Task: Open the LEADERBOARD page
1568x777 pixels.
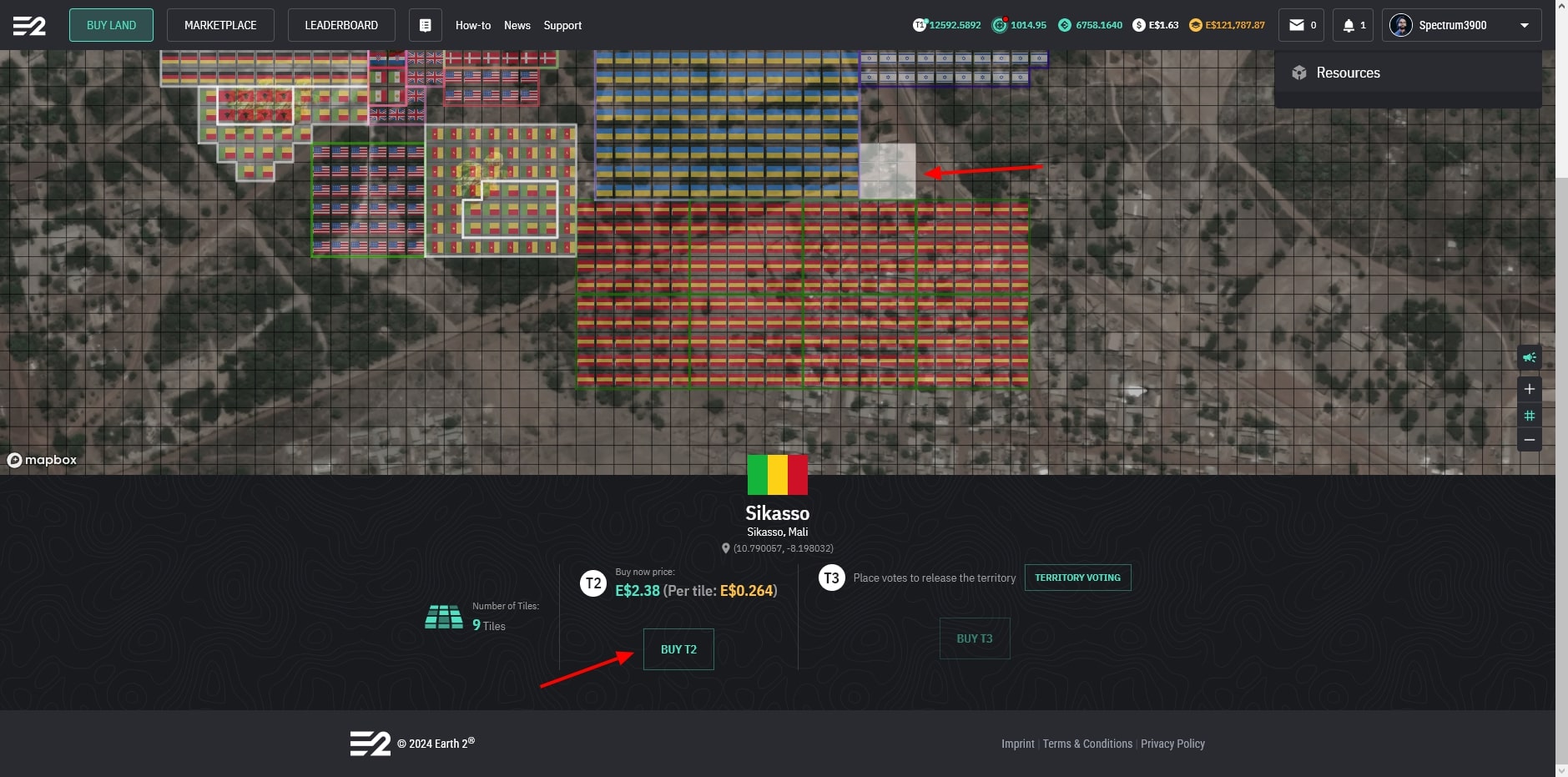Action: (x=341, y=25)
